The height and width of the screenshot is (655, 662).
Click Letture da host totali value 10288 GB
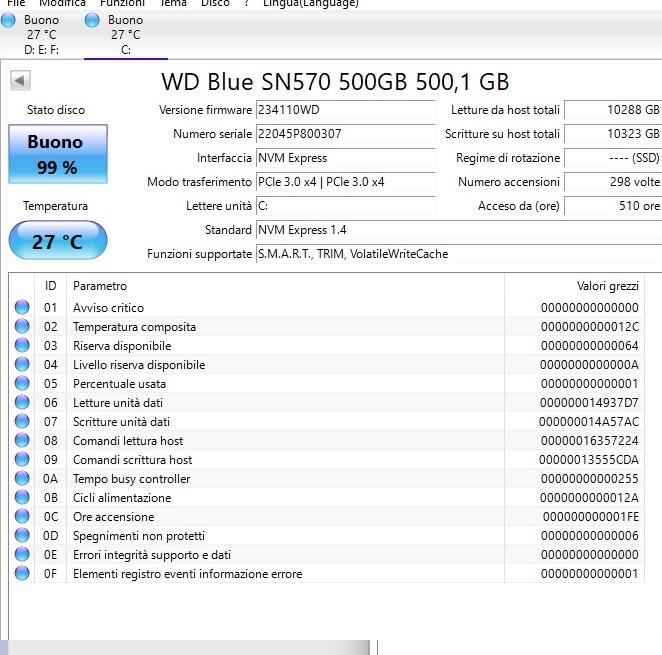(613, 110)
